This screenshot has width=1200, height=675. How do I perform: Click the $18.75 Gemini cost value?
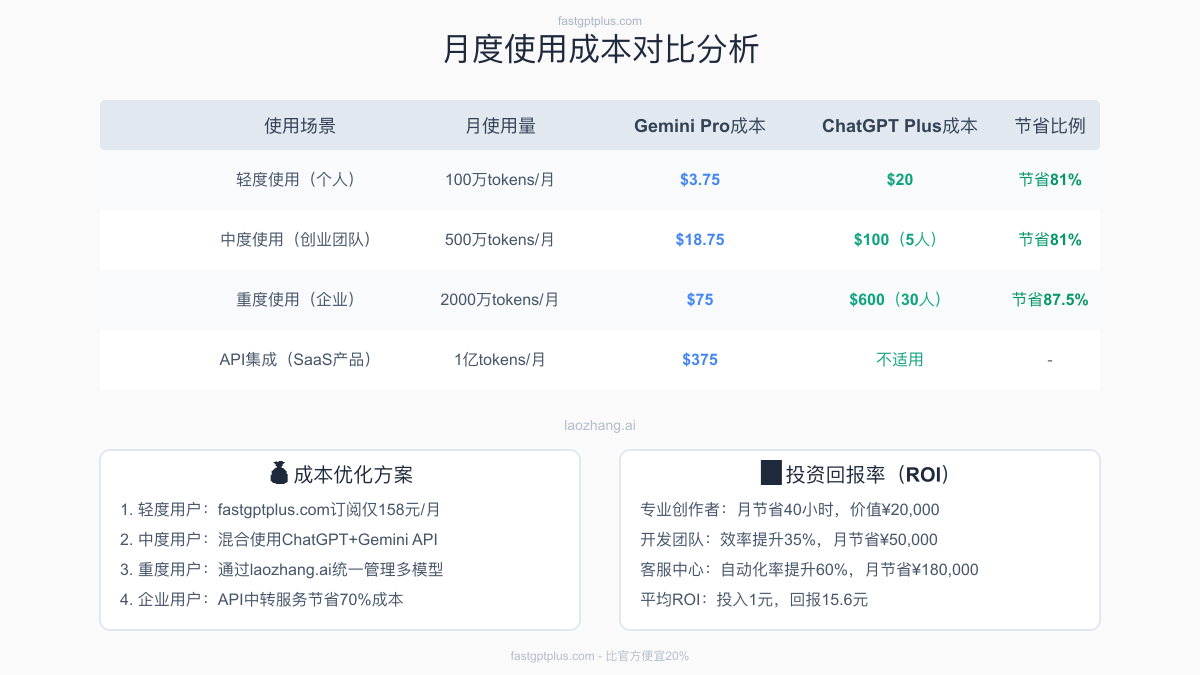pyautogui.click(x=700, y=240)
